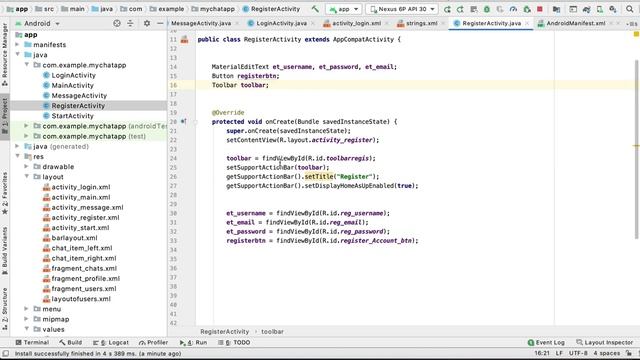The width and height of the screenshot is (640, 360).
Task: Toggle the Build Variants tool window
Action: click(x=4, y=251)
